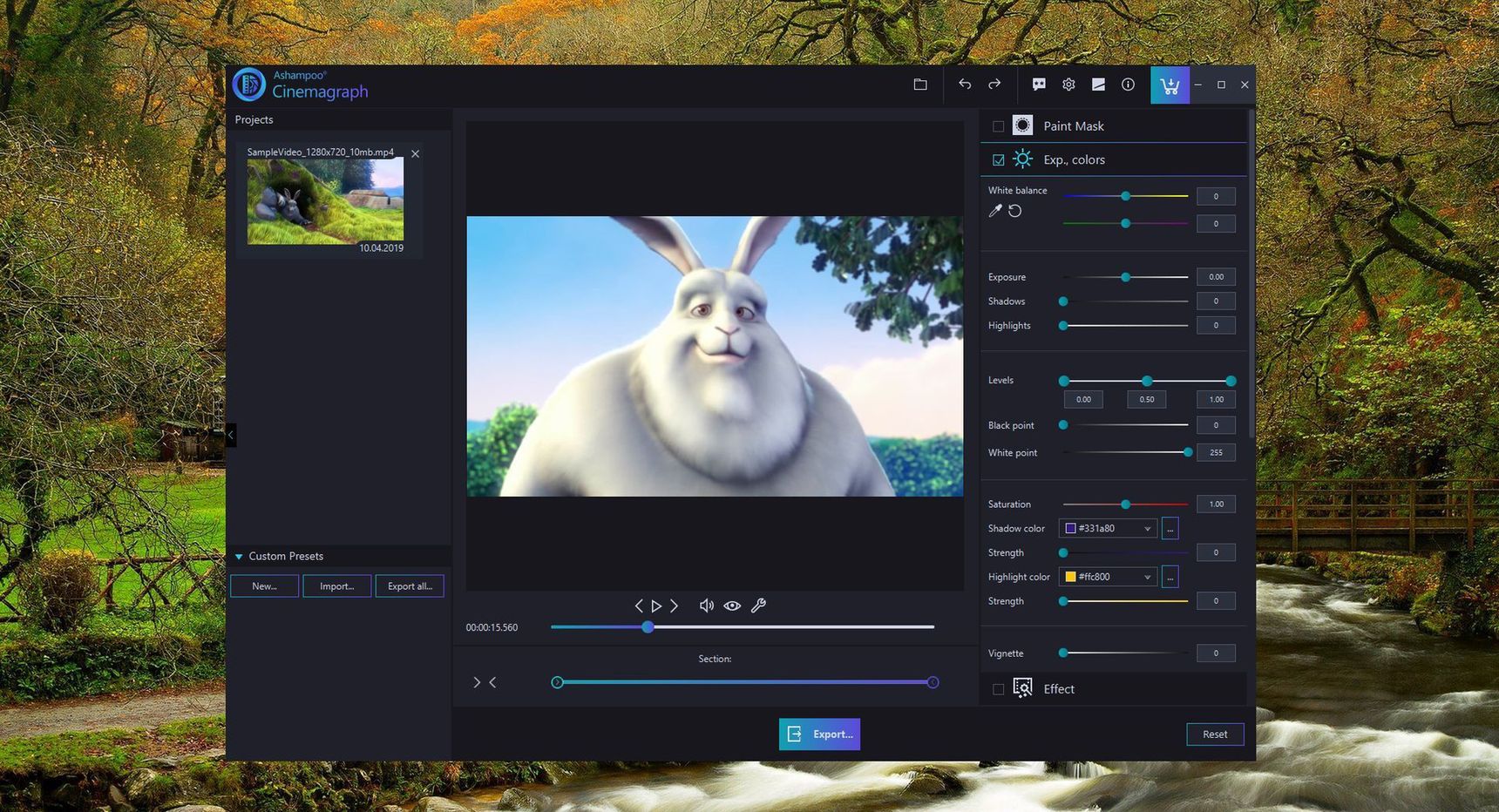Pick white balance with the eyedropper
The width and height of the screenshot is (1499, 812).
coord(995,211)
